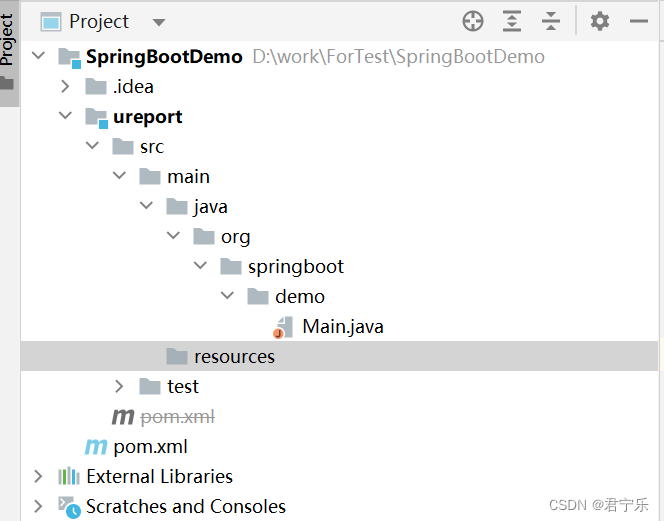Click the main folder icon

[150, 177]
